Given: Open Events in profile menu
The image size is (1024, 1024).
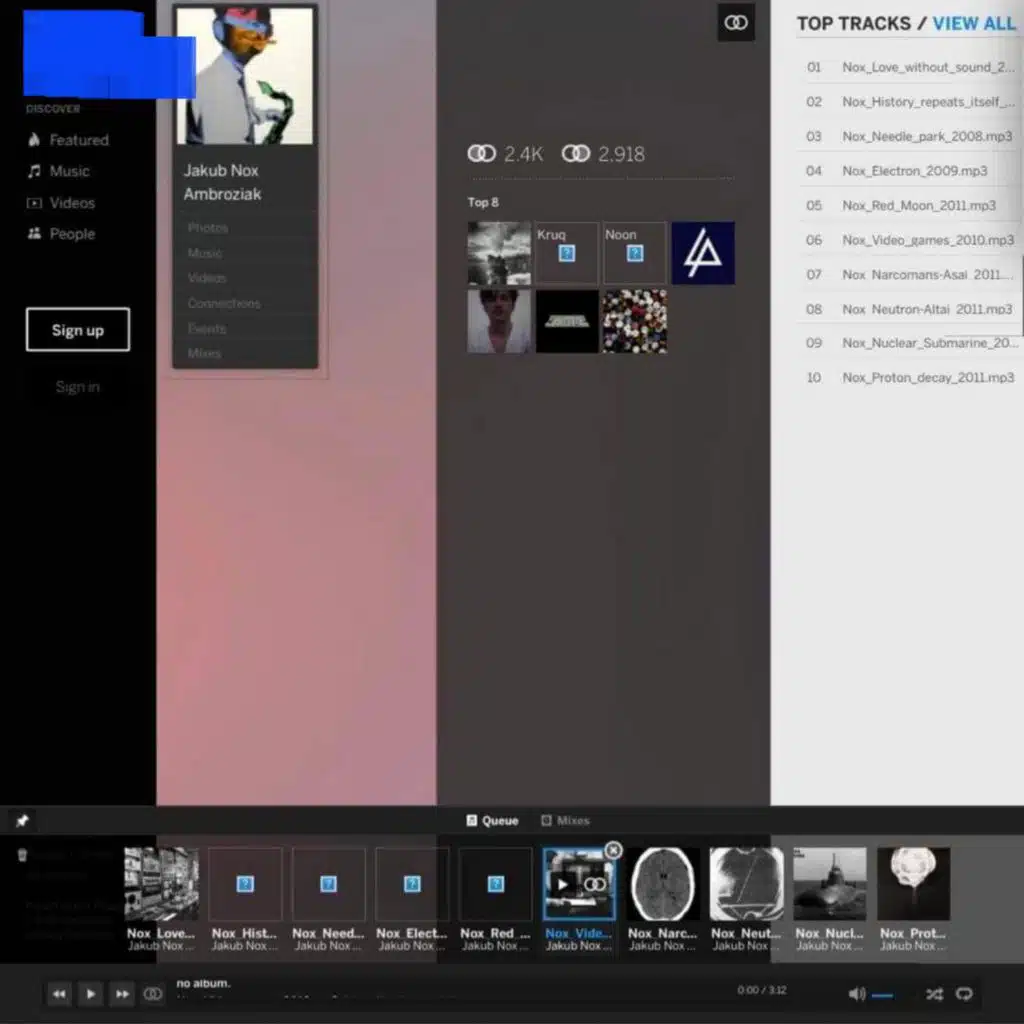Looking at the screenshot, I should (206, 328).
